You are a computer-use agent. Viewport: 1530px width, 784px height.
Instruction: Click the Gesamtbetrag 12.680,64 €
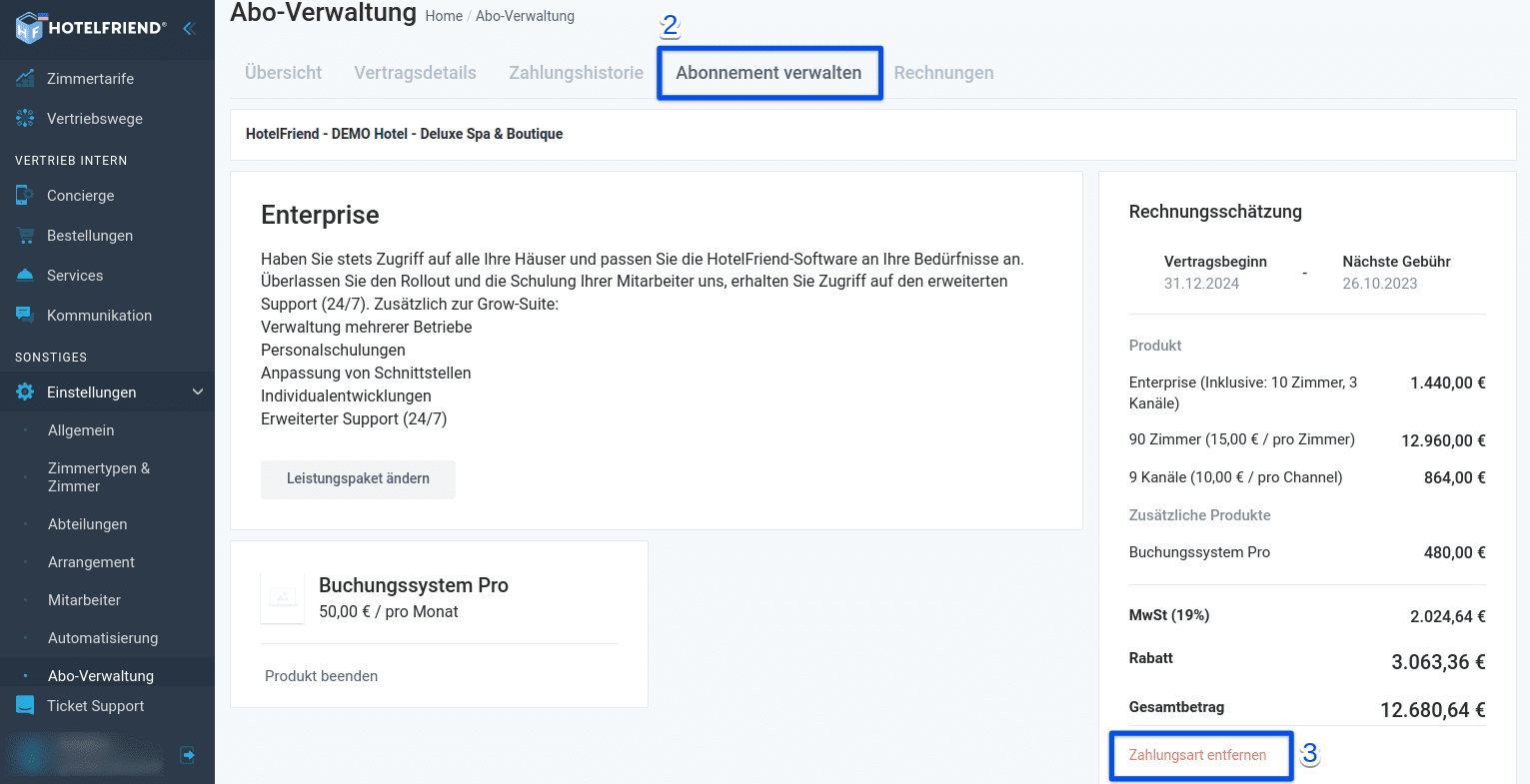pos(1433,710)
